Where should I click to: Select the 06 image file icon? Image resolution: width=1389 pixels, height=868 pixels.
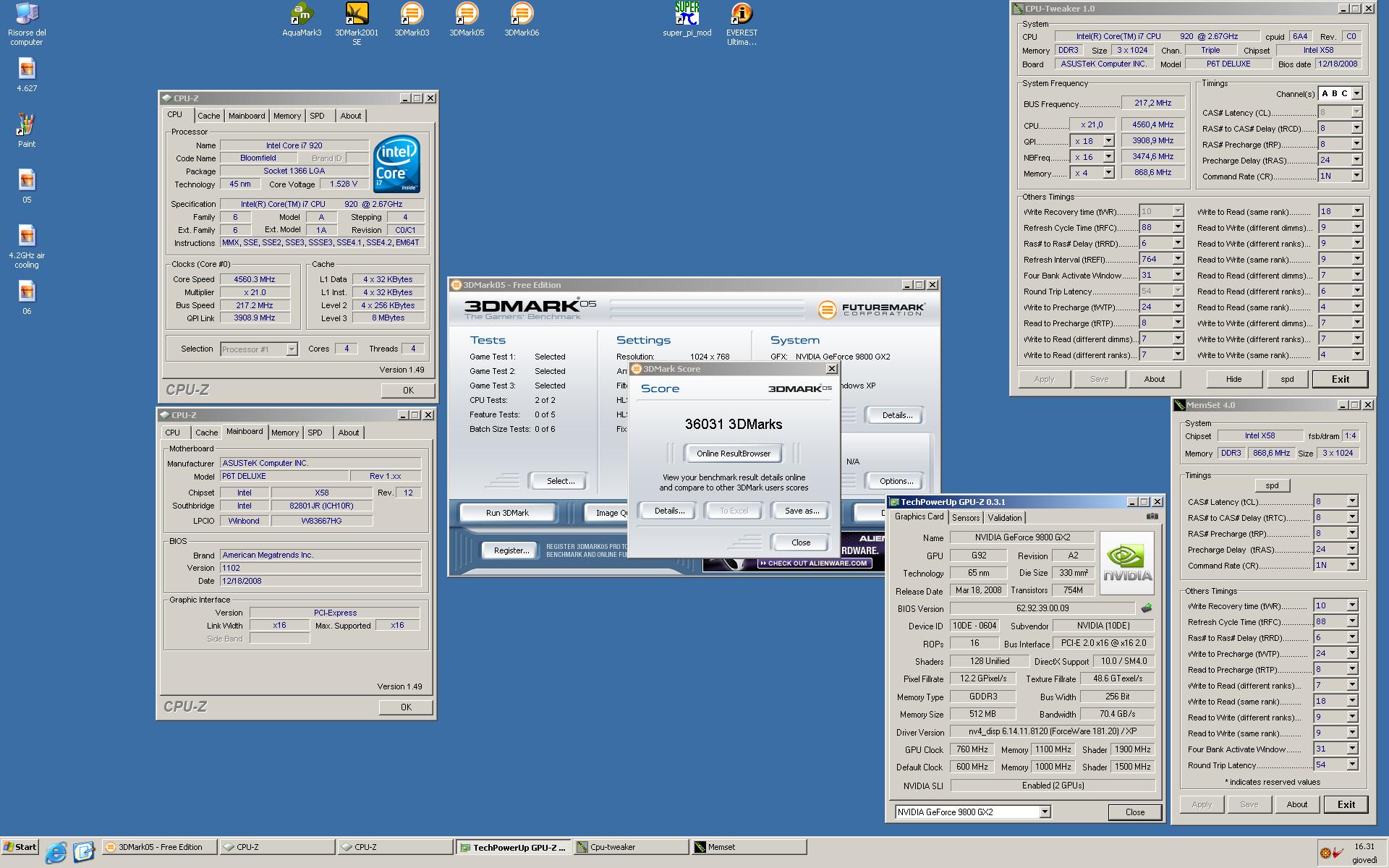[x=27, y=298]
